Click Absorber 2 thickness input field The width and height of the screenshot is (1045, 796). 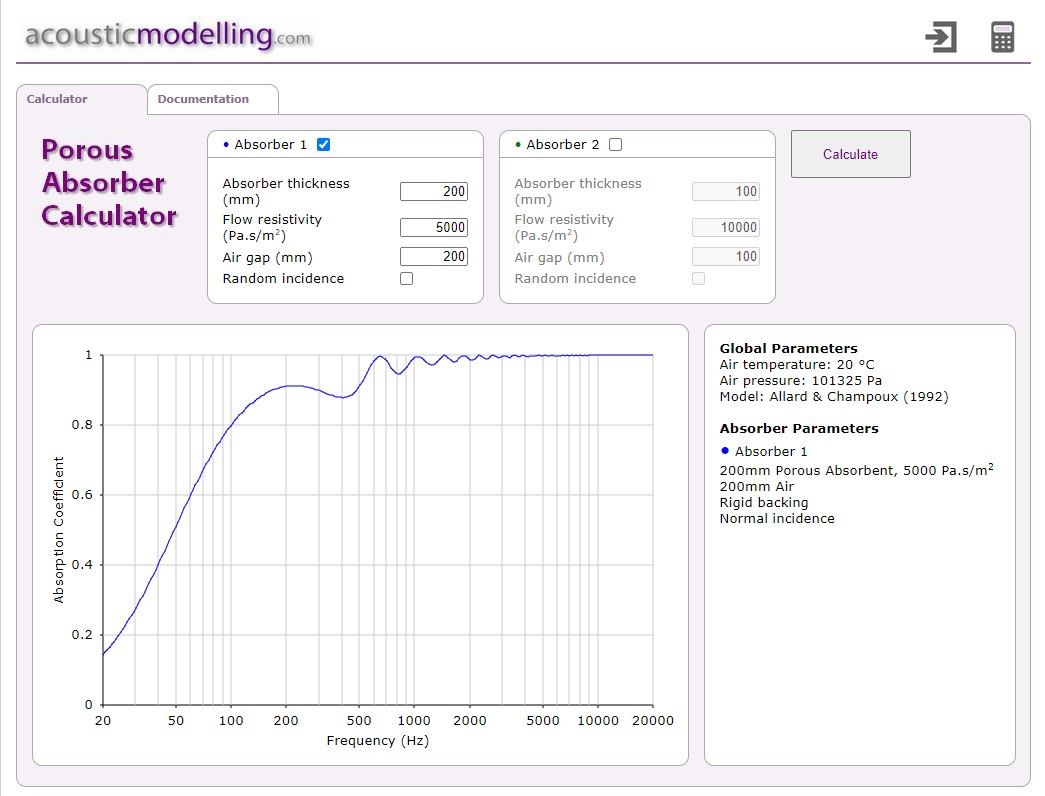pyautogui.click(x=726, y=191)
